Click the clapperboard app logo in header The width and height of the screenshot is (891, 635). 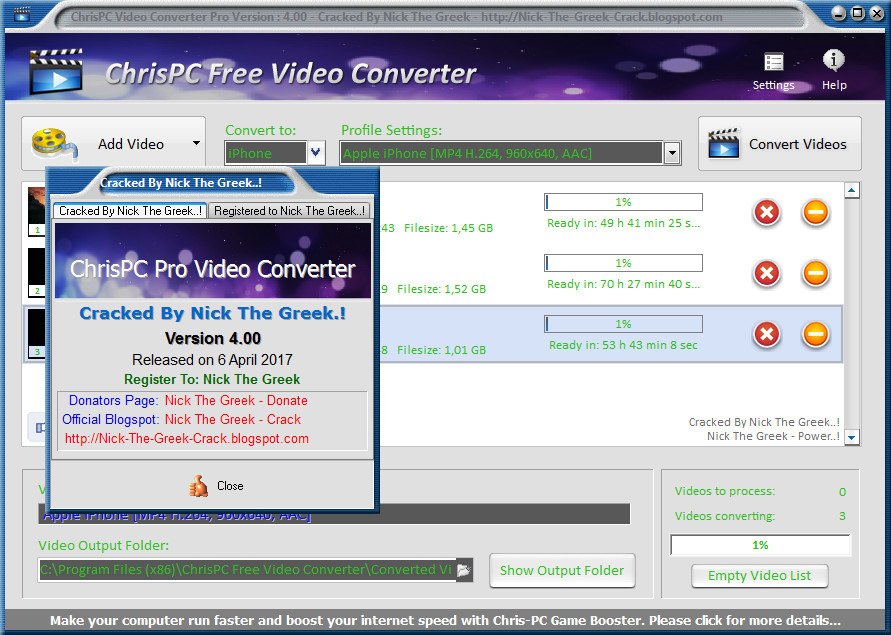pos(56,71)
